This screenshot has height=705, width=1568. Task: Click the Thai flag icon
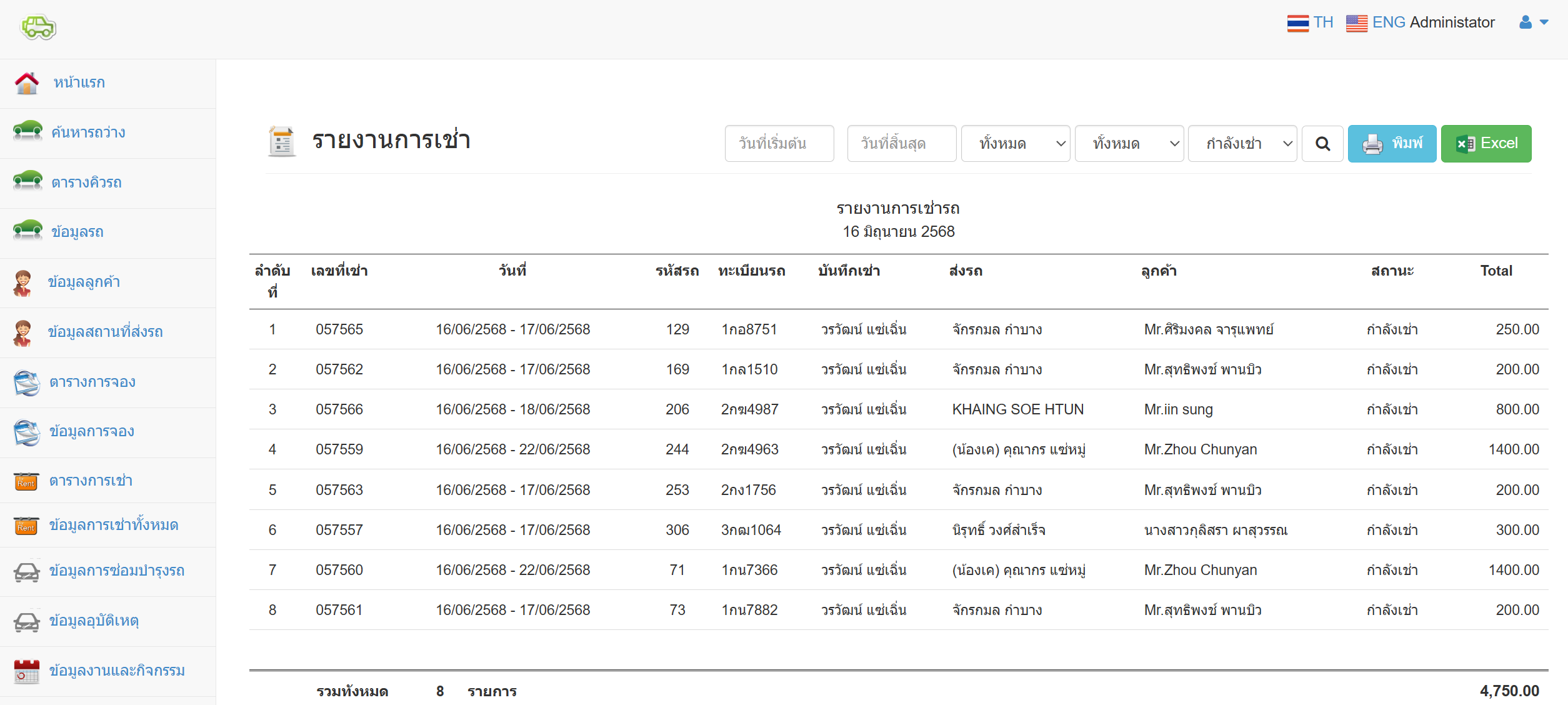tap(1297, 23)
